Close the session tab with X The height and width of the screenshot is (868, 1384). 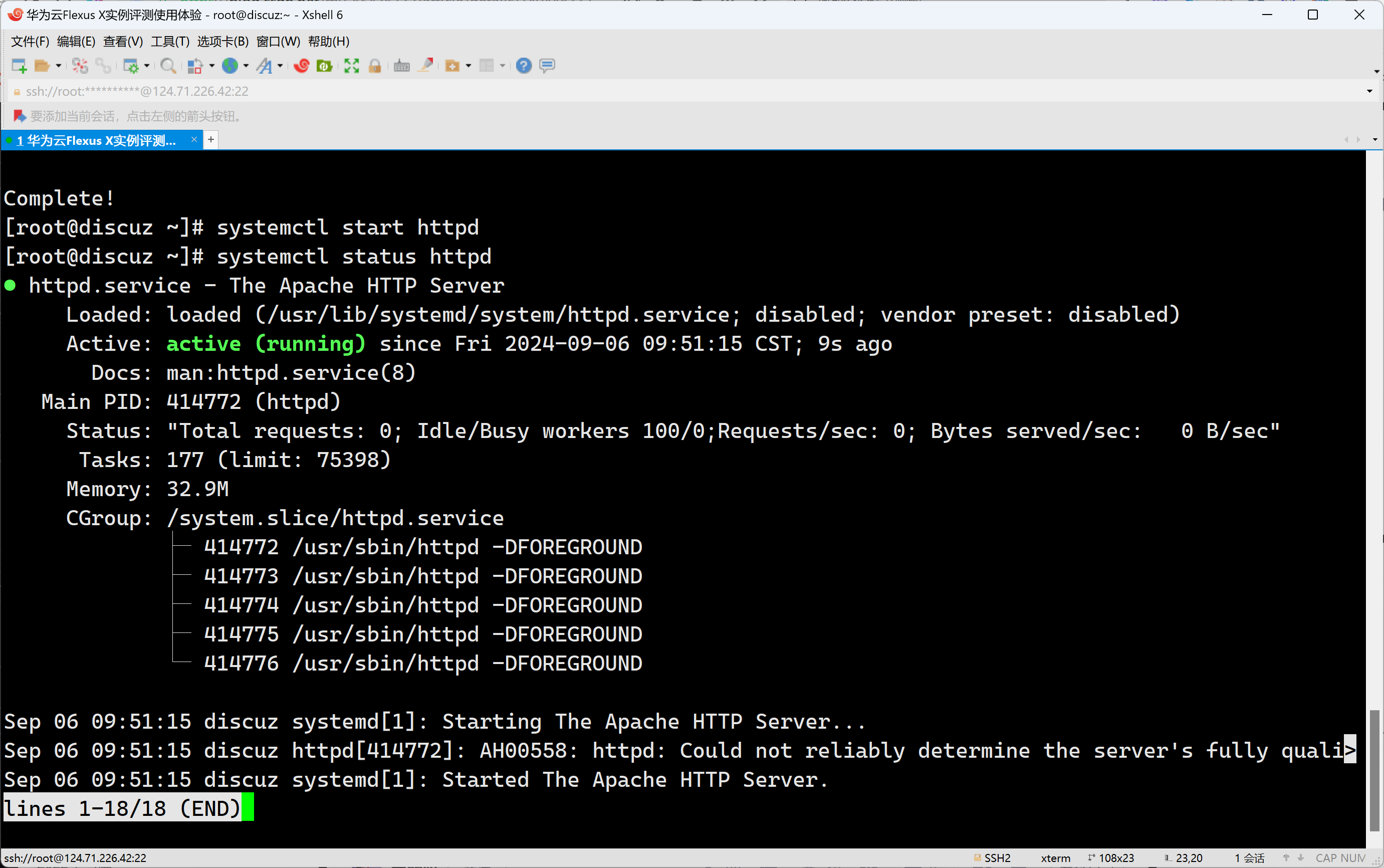194,139
